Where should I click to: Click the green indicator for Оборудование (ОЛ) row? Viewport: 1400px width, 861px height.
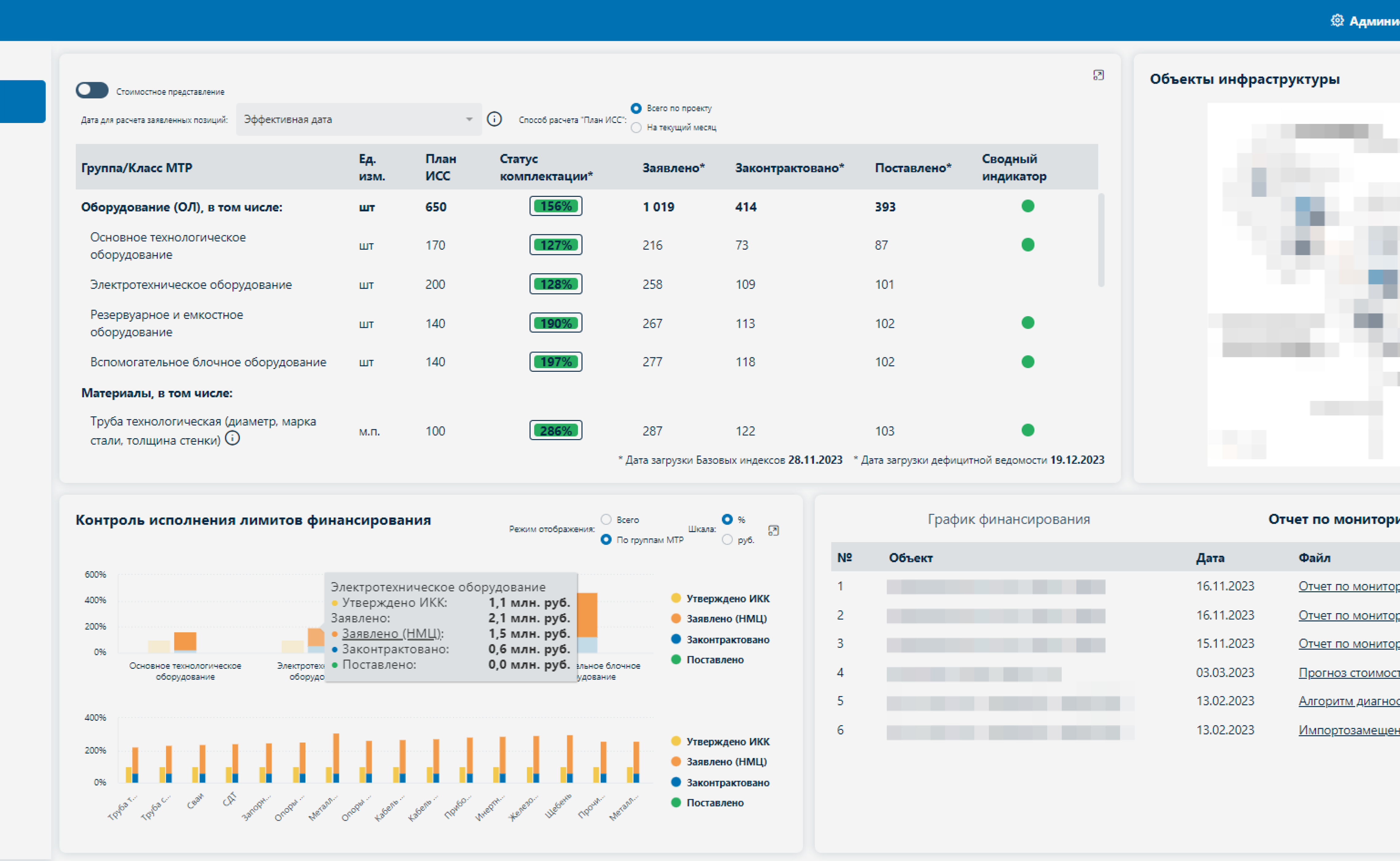[1028, 206]
